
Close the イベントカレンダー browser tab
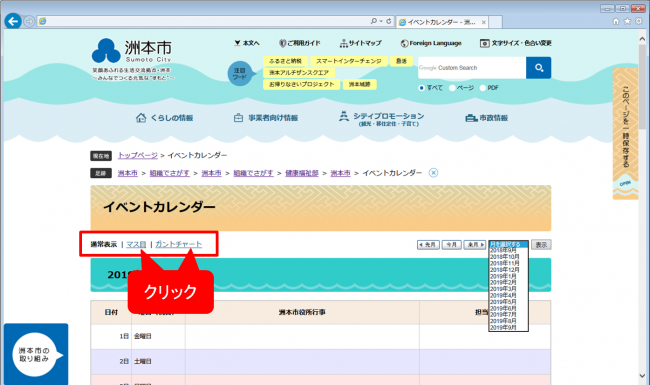pyautogui.click(x=483, y=22)
